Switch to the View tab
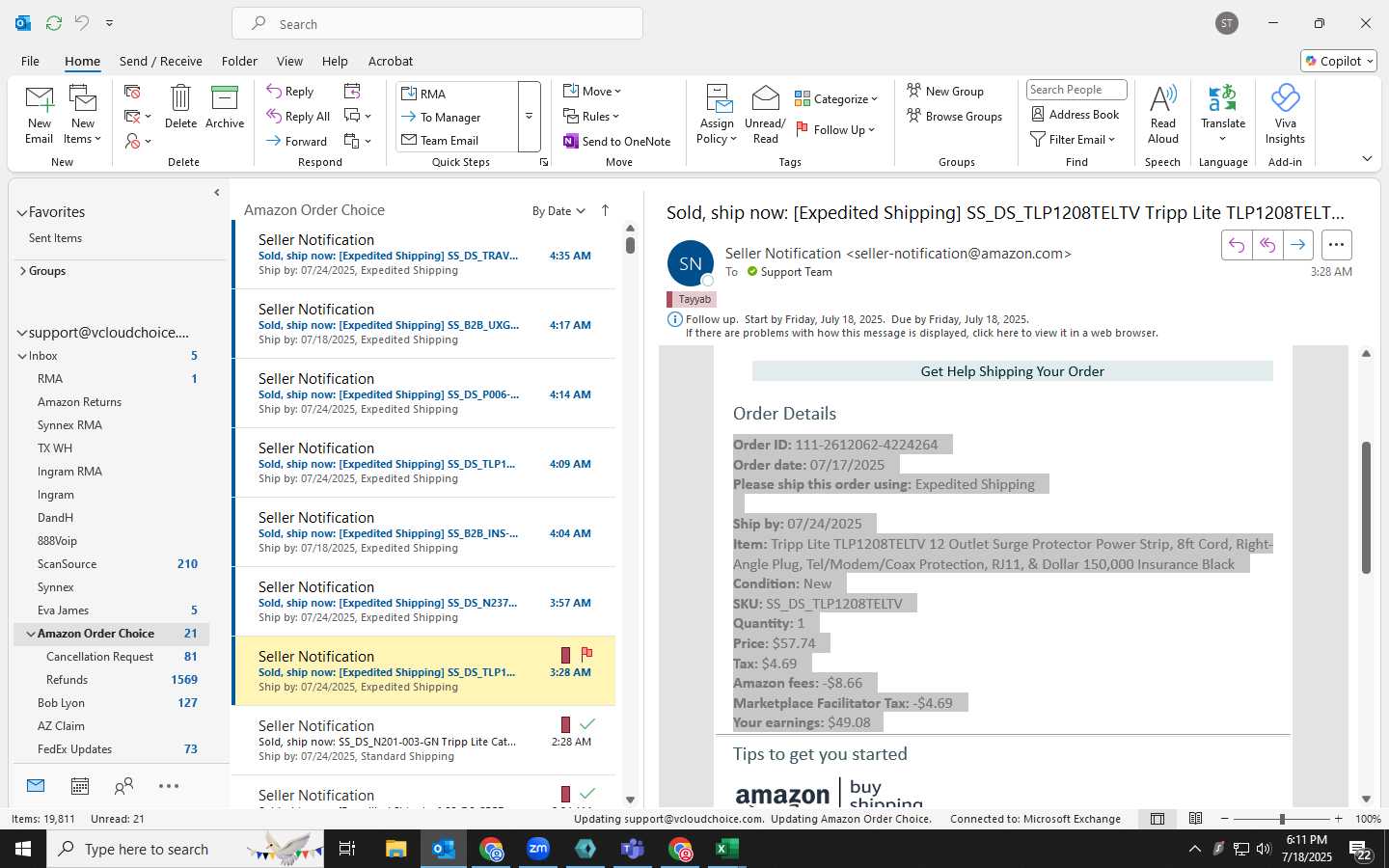Viewport: 1389px width, 868px height. point(289,61)
